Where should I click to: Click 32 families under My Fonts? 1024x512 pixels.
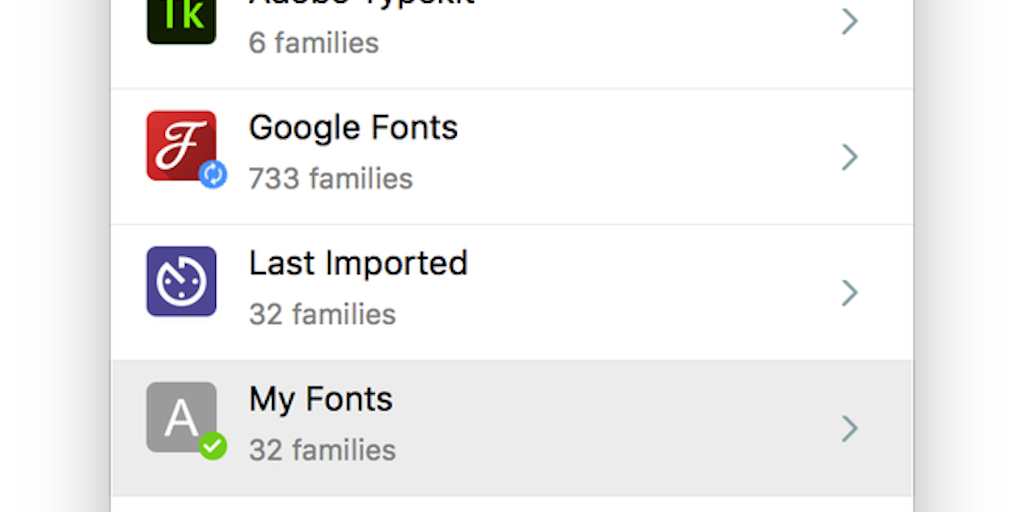pyautogui.click(x=322, y=450)
